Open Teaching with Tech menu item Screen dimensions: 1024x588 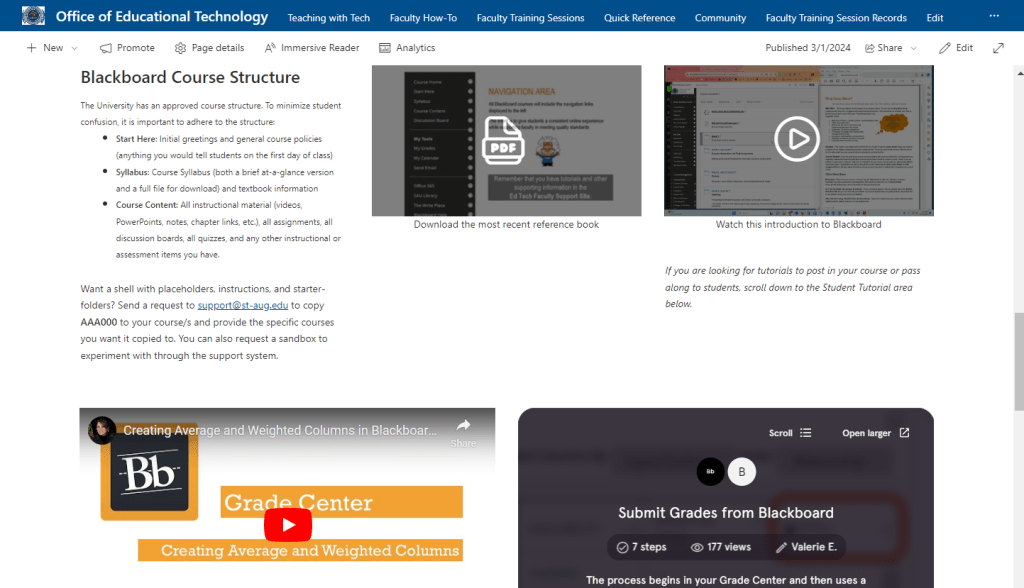click(328, 18)
